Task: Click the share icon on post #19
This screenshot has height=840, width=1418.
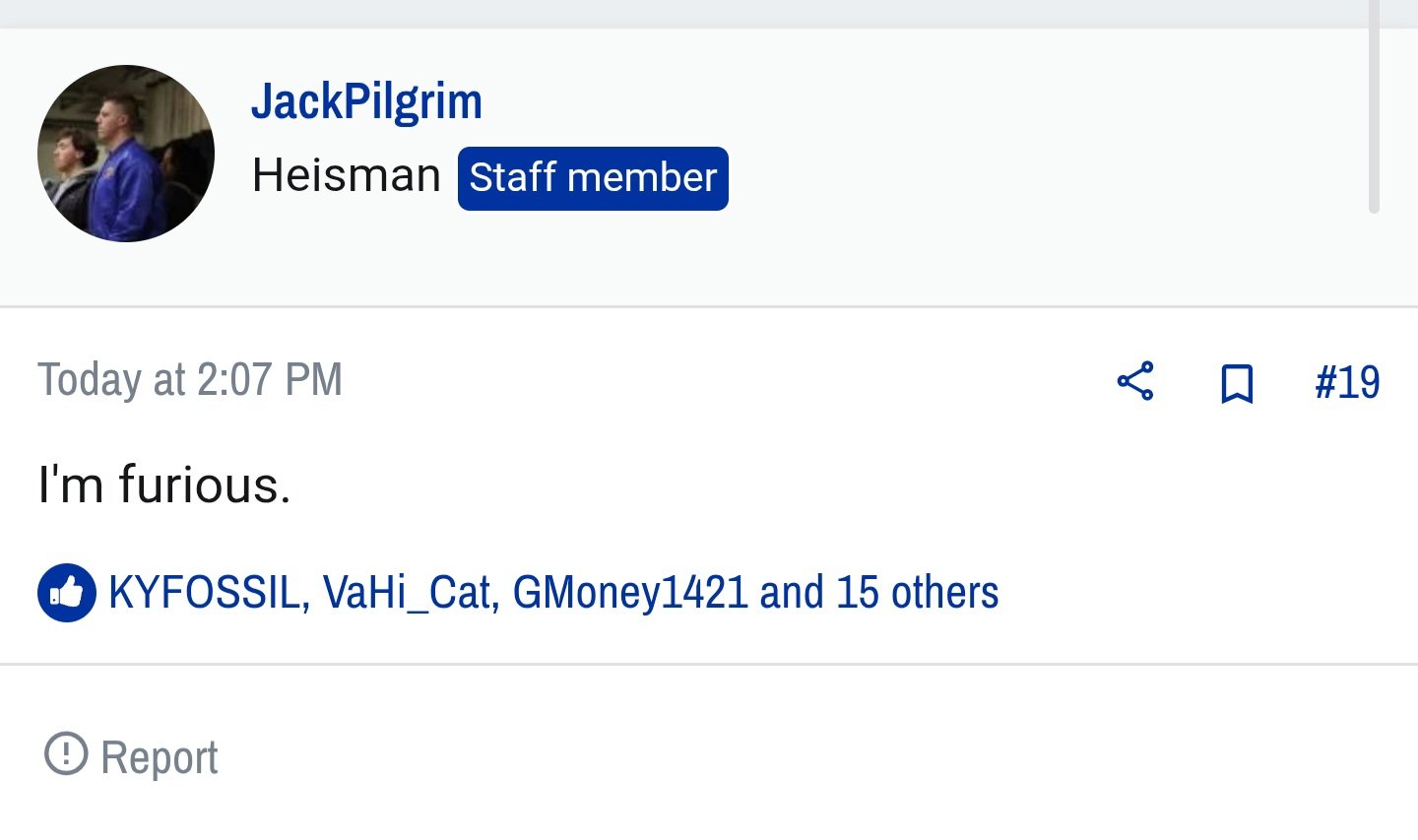Action: (1135, 381)
